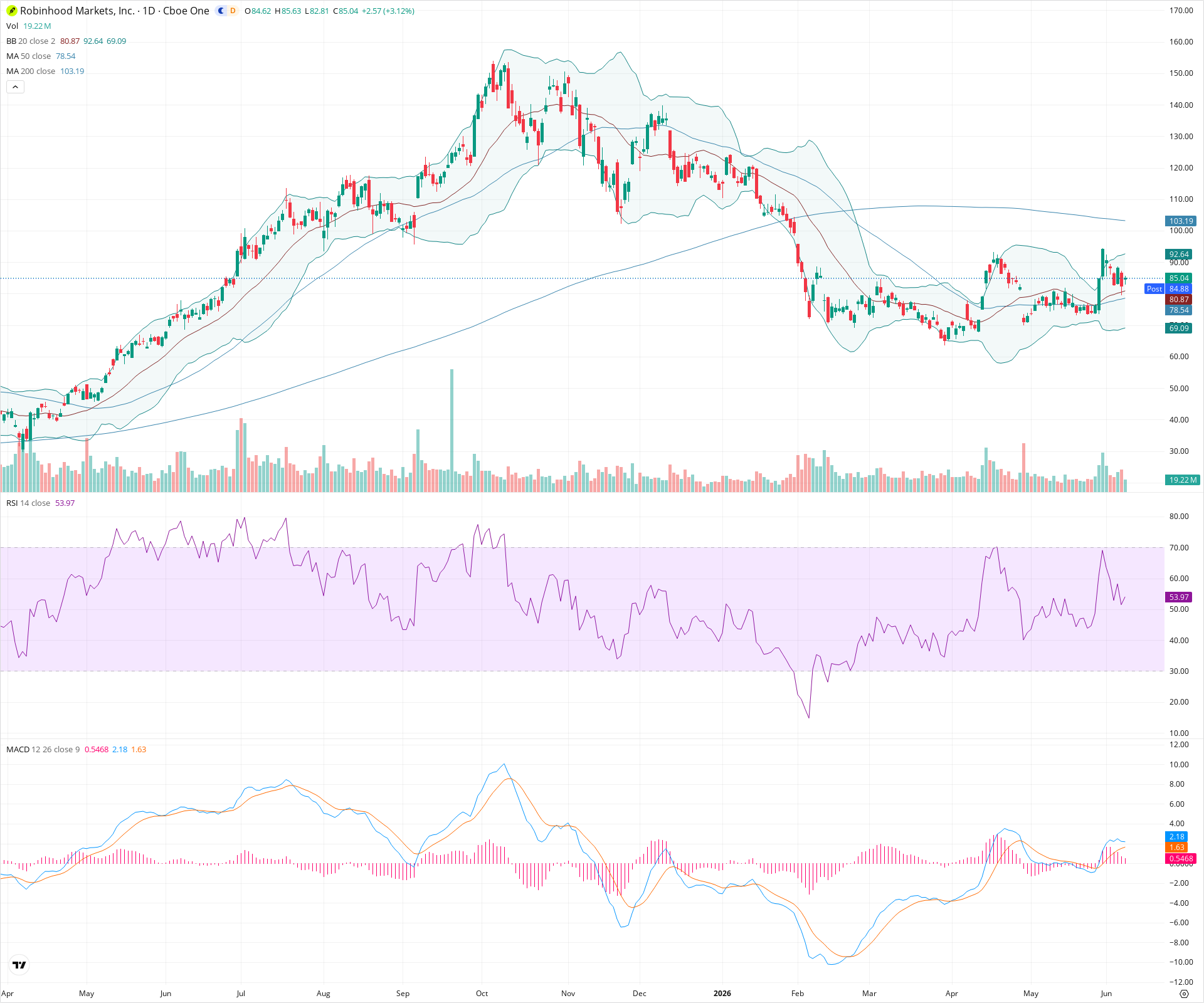Click the Nov label on time axis
The height and width of the screenshot is (1003, 1204).
[x=568, y=993]
